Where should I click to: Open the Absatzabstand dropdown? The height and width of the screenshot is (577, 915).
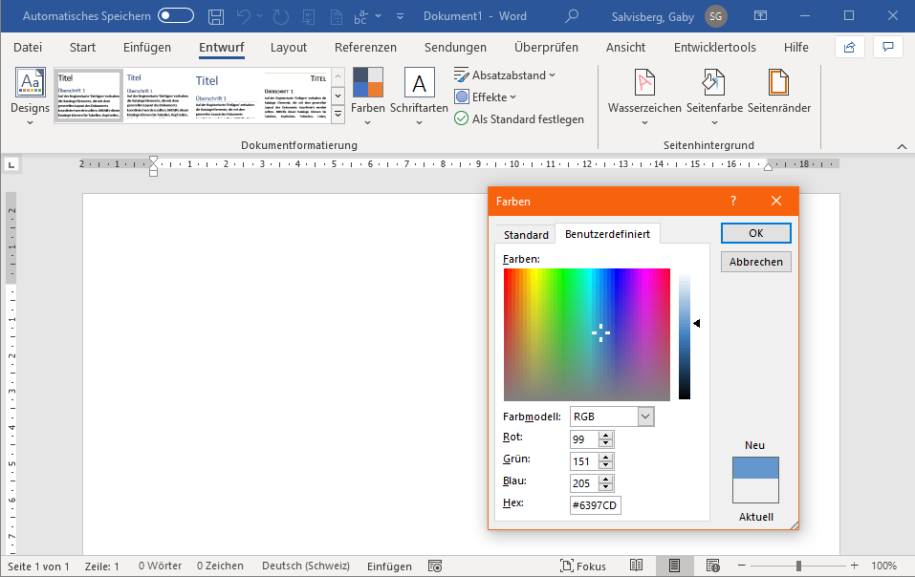pyautogui.click(x=505, y=75)
